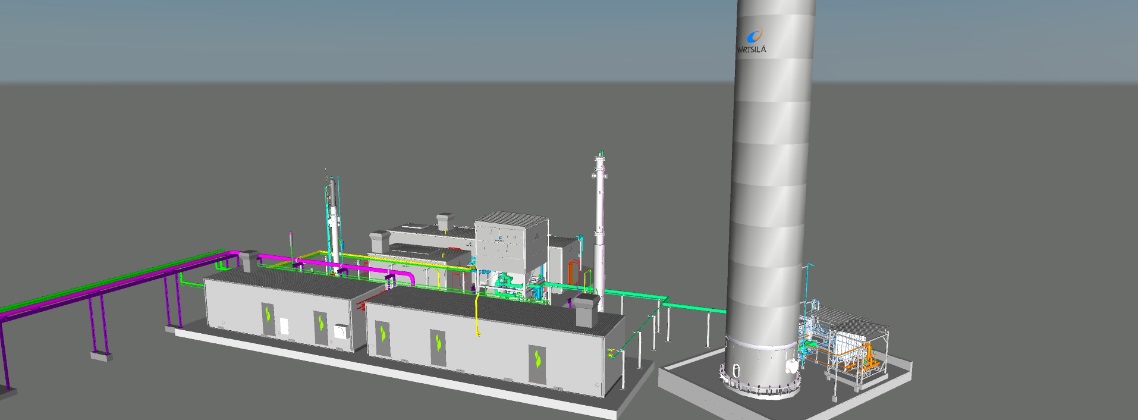The height and width of the screenshot is (420, 1138).
Task: Click the small white panel on left container wall
Action: (x=284, y=327)
